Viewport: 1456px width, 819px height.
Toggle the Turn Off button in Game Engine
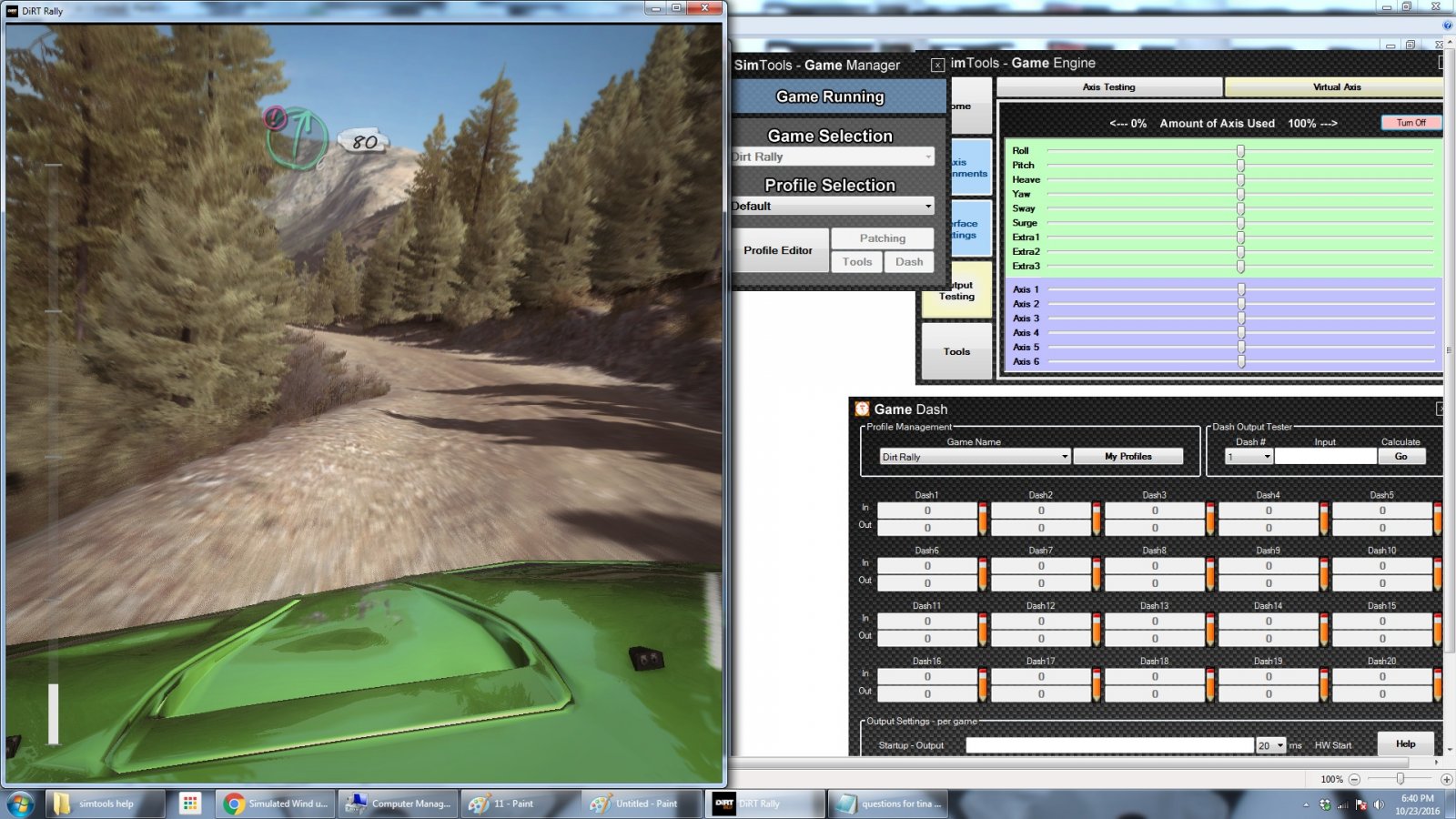(1411, 123)
